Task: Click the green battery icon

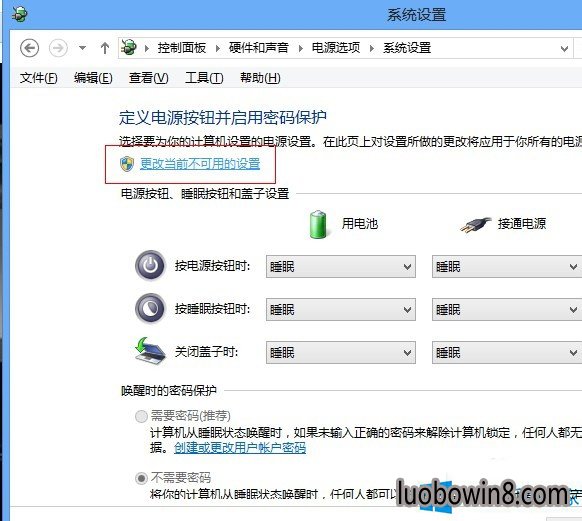Action: 318,224
